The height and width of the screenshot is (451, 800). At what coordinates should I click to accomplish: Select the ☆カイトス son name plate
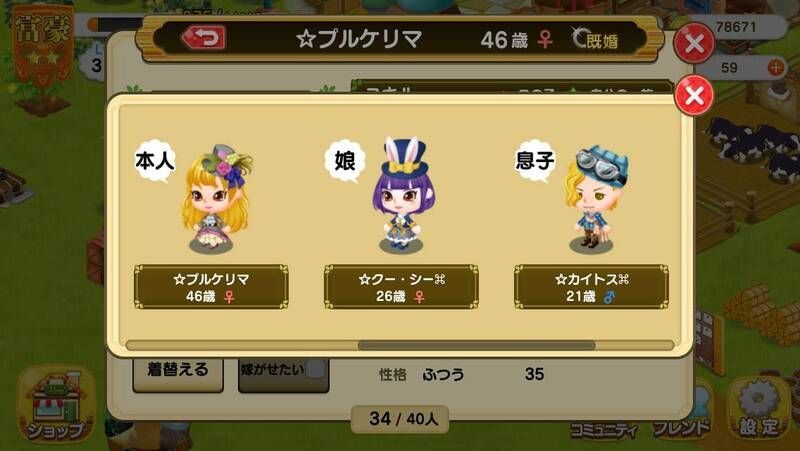click(x=591, y=287)
